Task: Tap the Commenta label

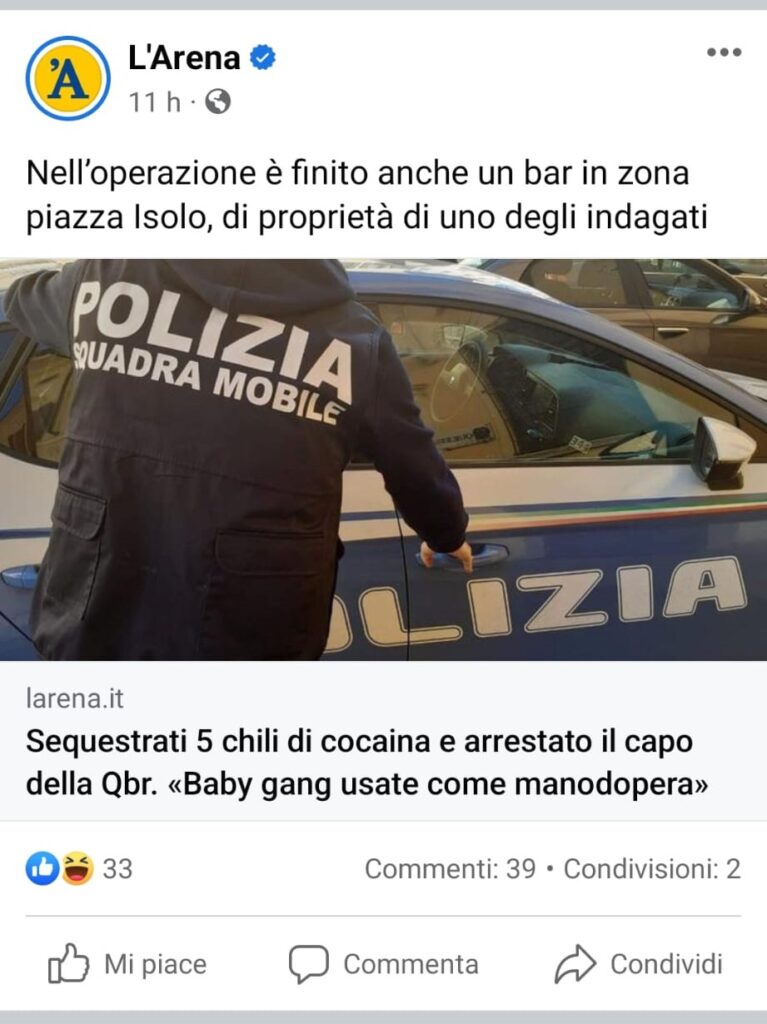Action: click(x=411, y=964)
